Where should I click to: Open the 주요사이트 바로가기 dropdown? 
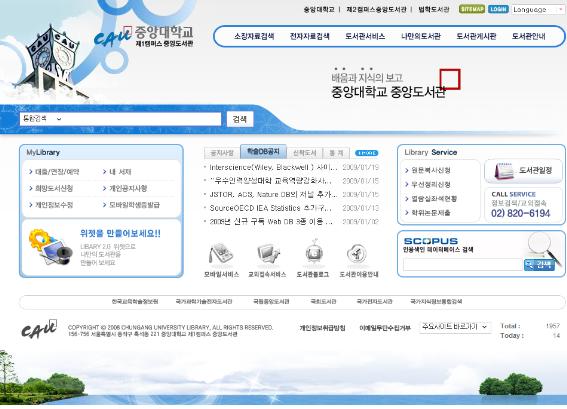coord(455,327)
